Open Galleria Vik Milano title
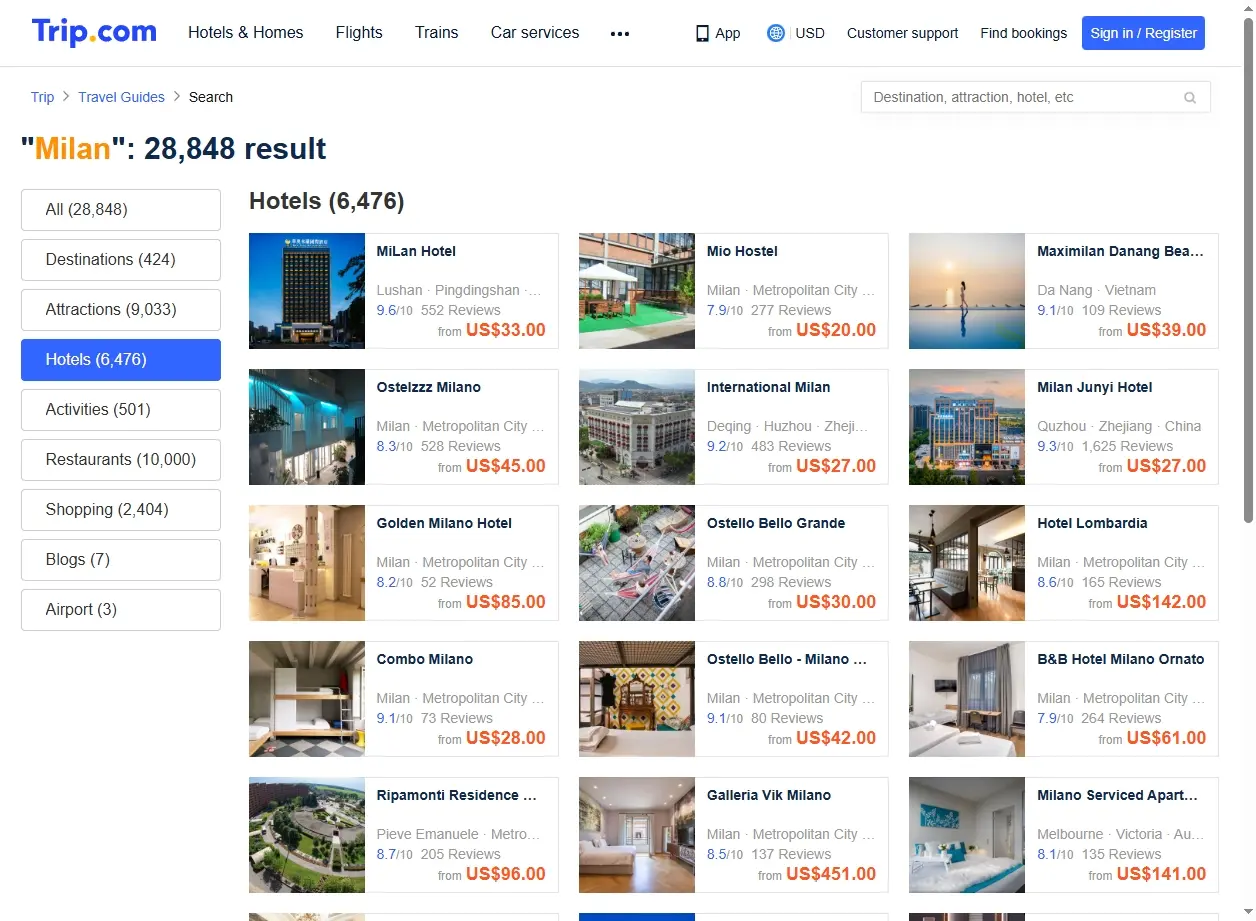Image resolution: width=1256 pixels, height=921 pixels. pyautogui.click(x=769, y=795)
